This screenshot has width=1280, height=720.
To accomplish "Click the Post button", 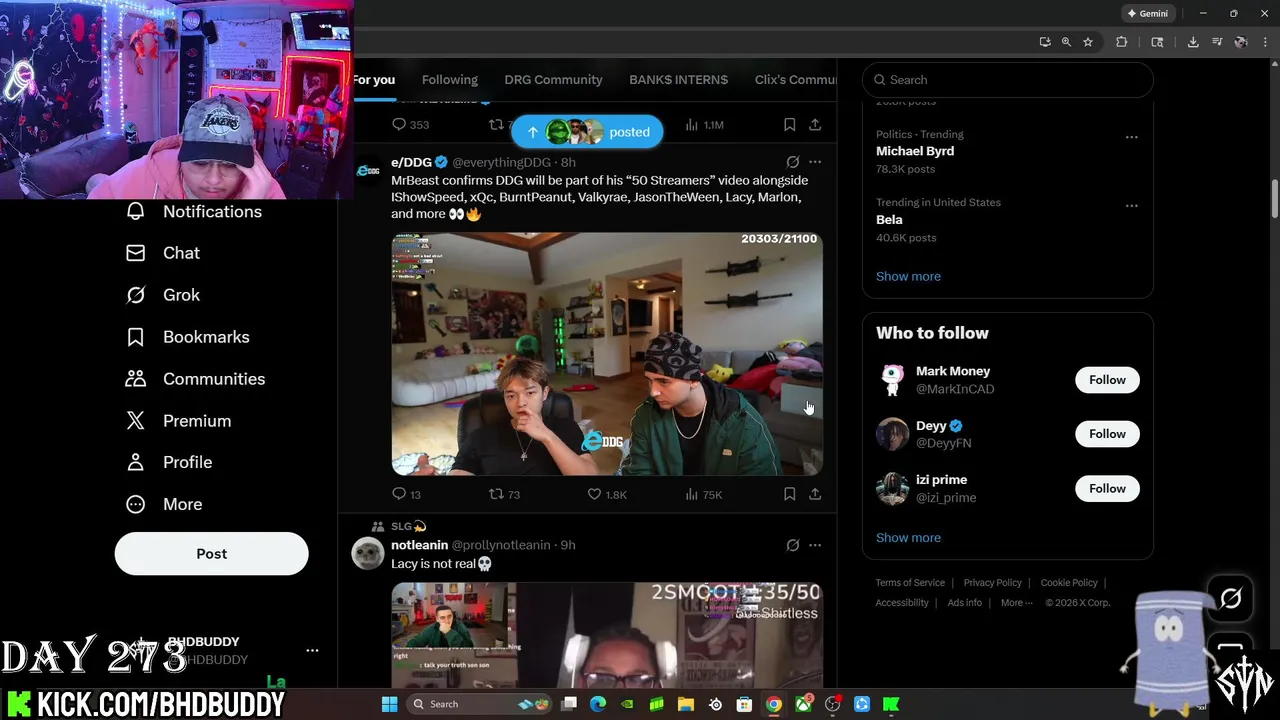I will (x=211, y=554).
